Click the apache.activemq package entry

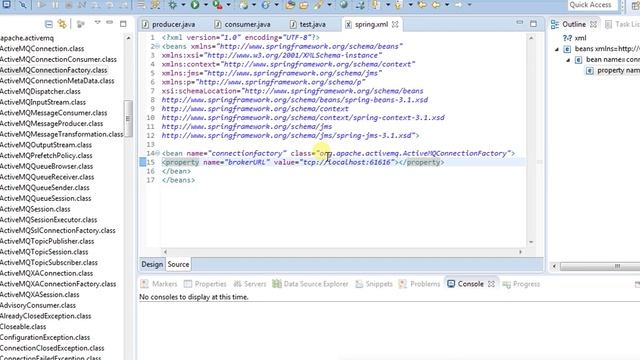coord(27,38)
